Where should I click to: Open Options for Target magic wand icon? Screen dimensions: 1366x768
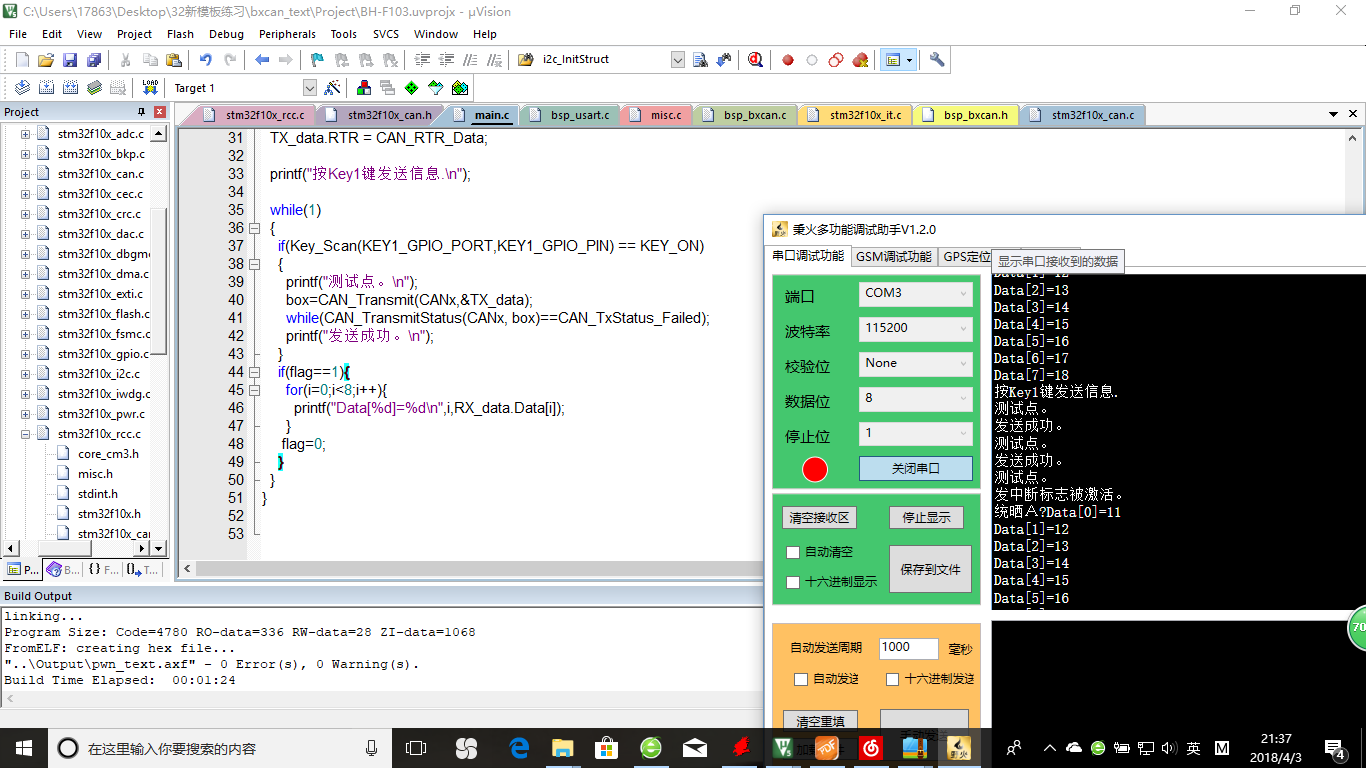333,88
